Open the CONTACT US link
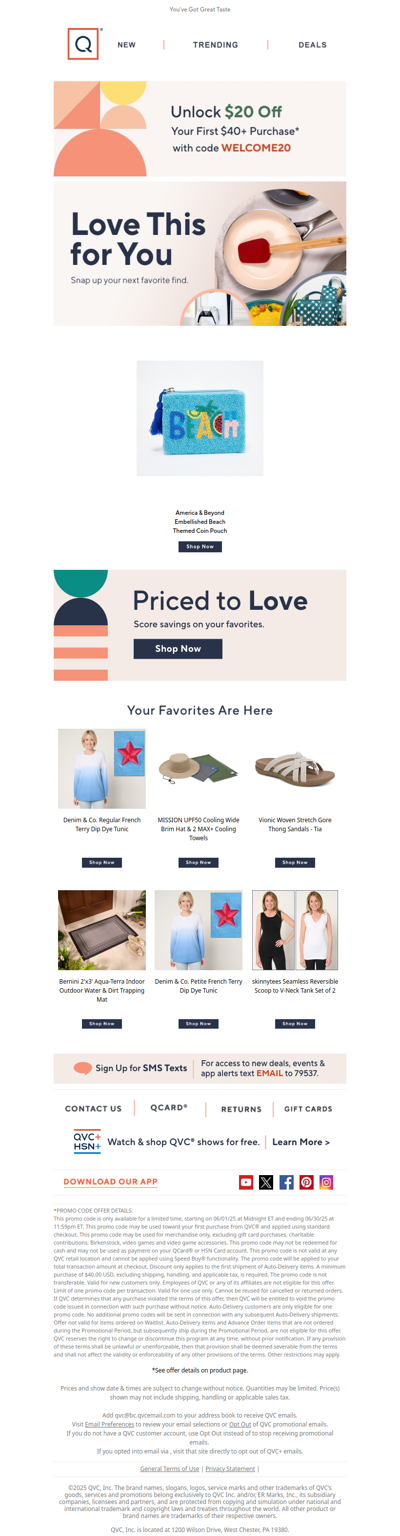 pos(93,1108)
